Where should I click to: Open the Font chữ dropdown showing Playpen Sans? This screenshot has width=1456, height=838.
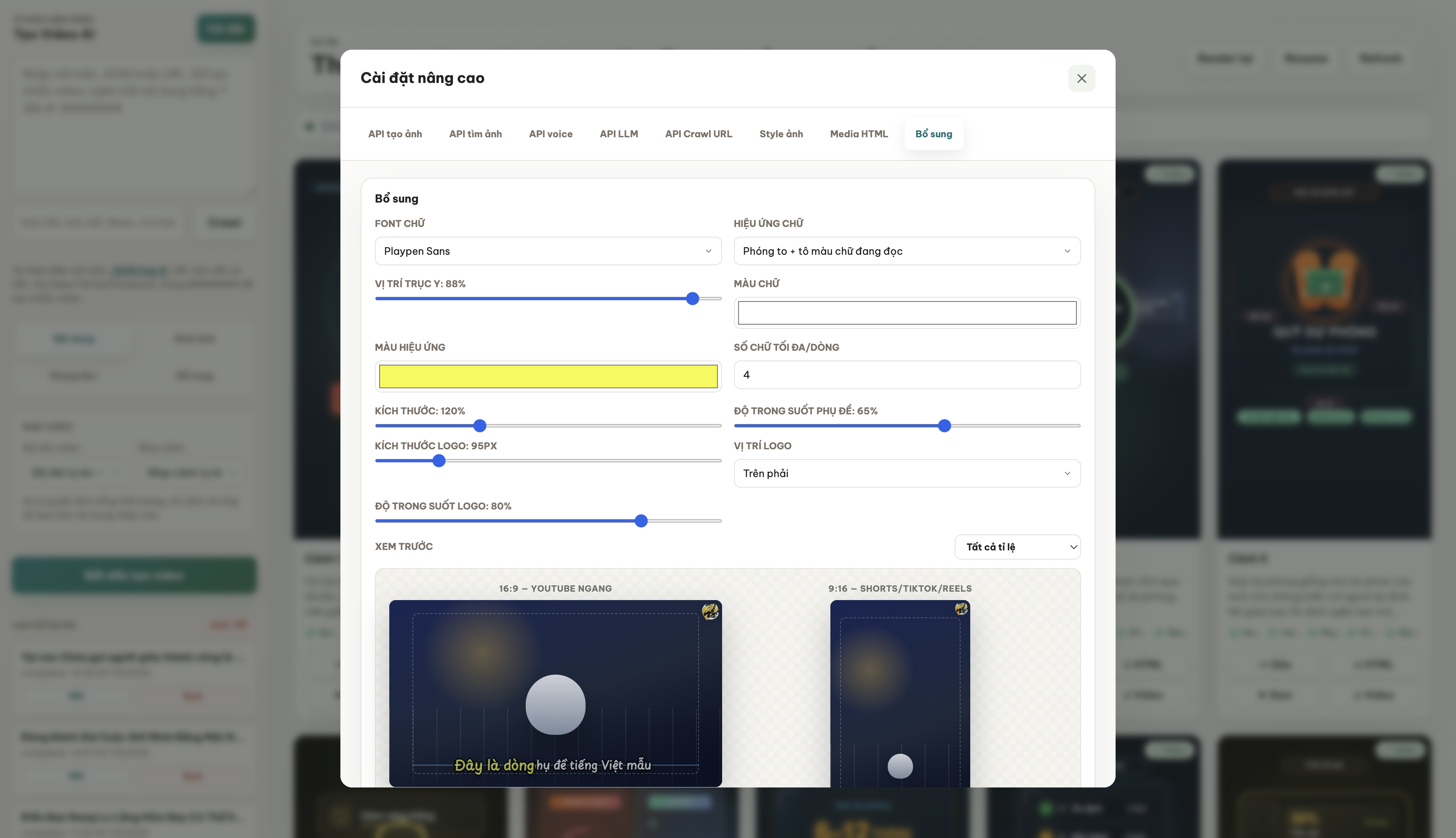[548, 251]
